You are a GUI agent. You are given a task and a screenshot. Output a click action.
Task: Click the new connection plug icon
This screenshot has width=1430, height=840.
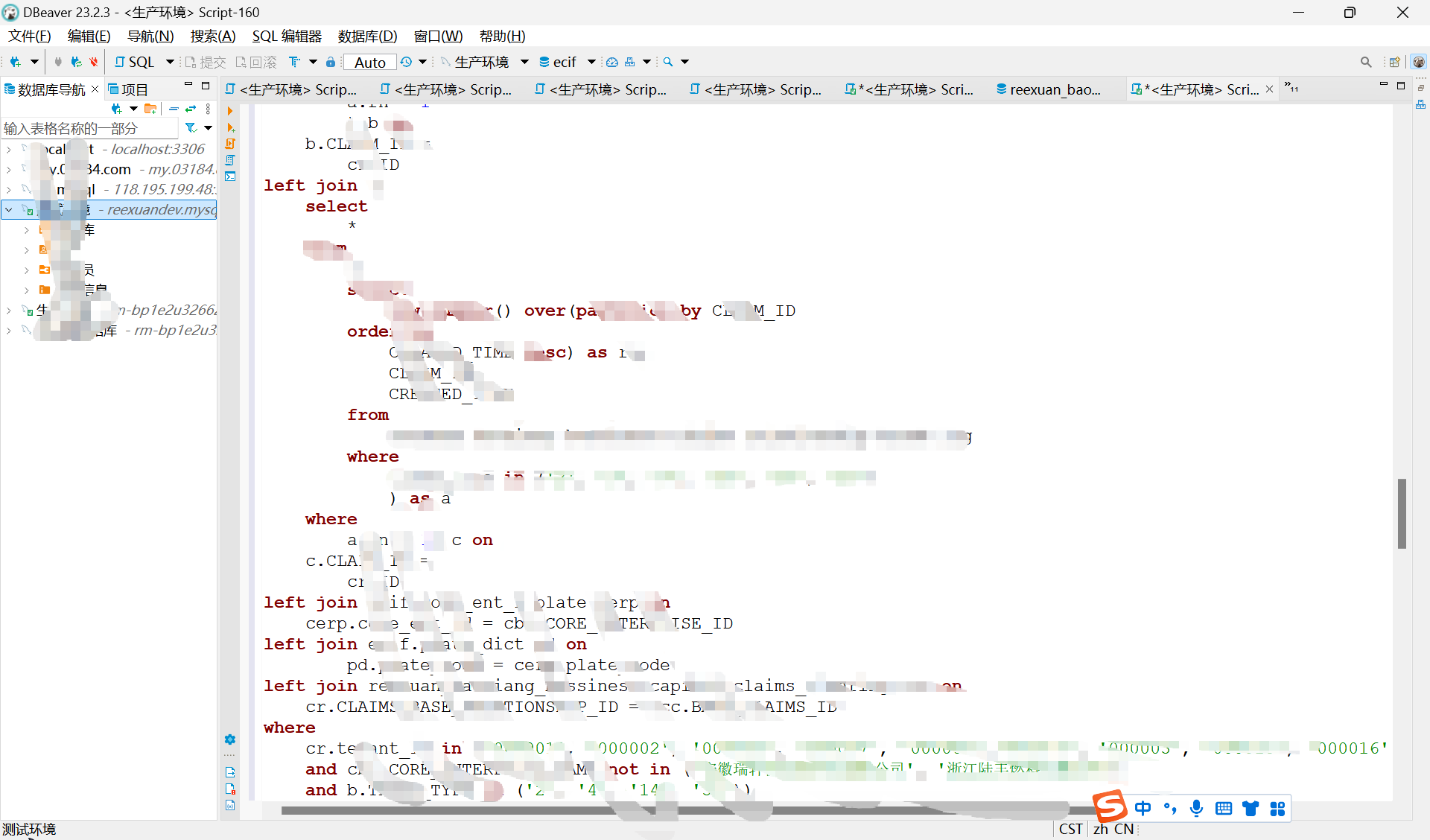pos(15,62)
